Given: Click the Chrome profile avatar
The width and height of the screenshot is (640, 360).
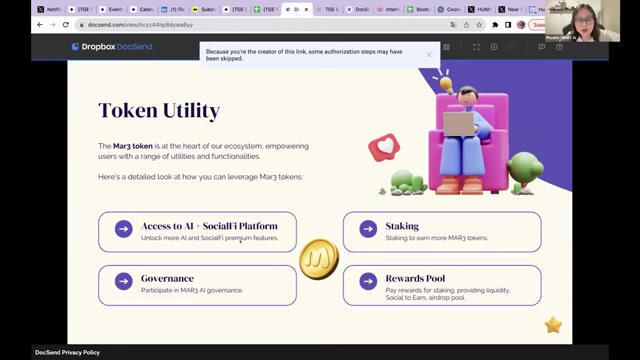Looking at the screenshot, I should tap(521, 25).
